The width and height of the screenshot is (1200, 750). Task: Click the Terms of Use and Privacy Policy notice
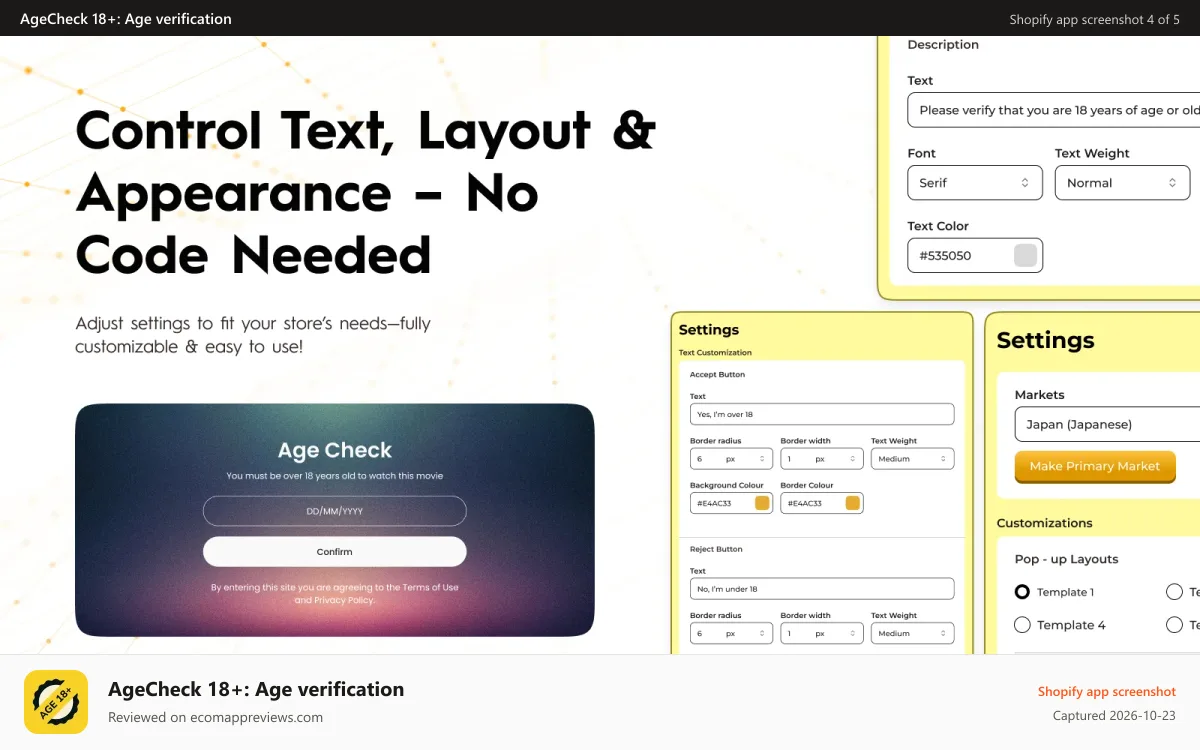coord(335,594)
